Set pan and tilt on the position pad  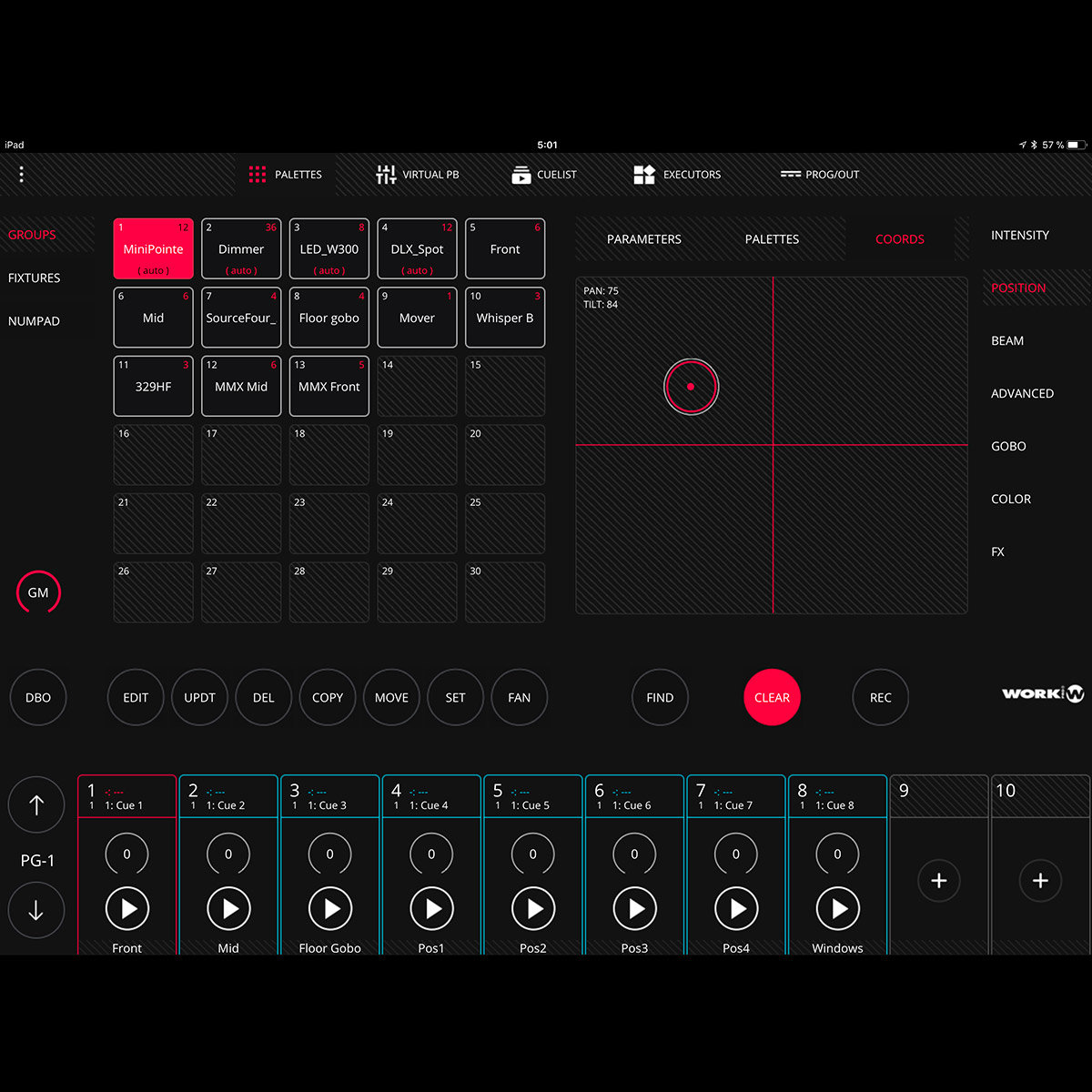pyautogui.click(x=772, y=443)
